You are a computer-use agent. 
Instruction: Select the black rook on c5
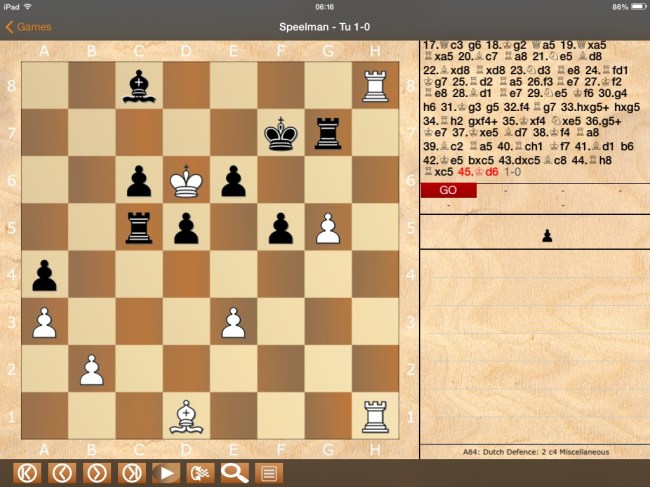[138, 228]
